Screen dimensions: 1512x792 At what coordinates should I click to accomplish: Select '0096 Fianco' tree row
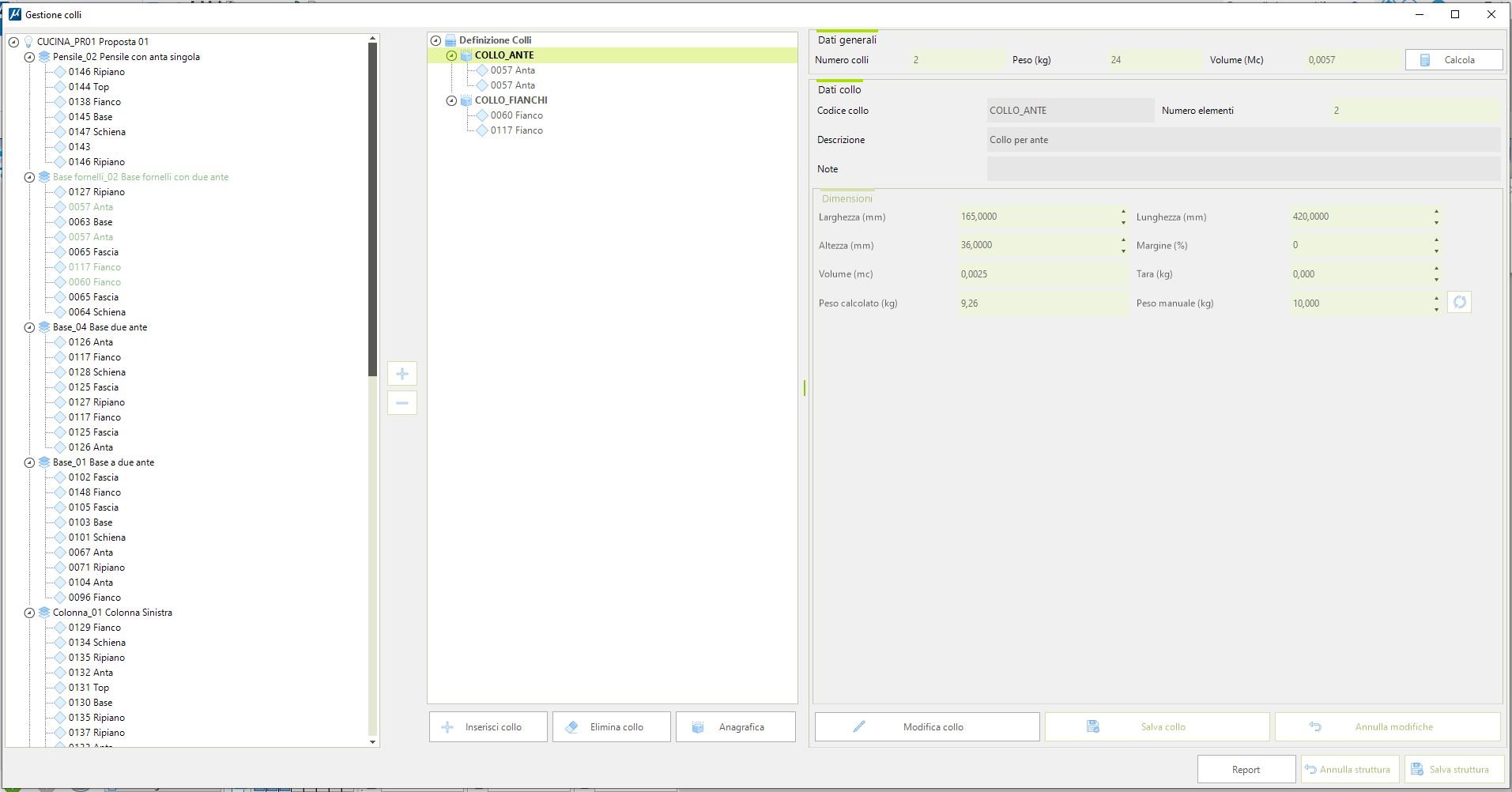(x=94, y=598)
